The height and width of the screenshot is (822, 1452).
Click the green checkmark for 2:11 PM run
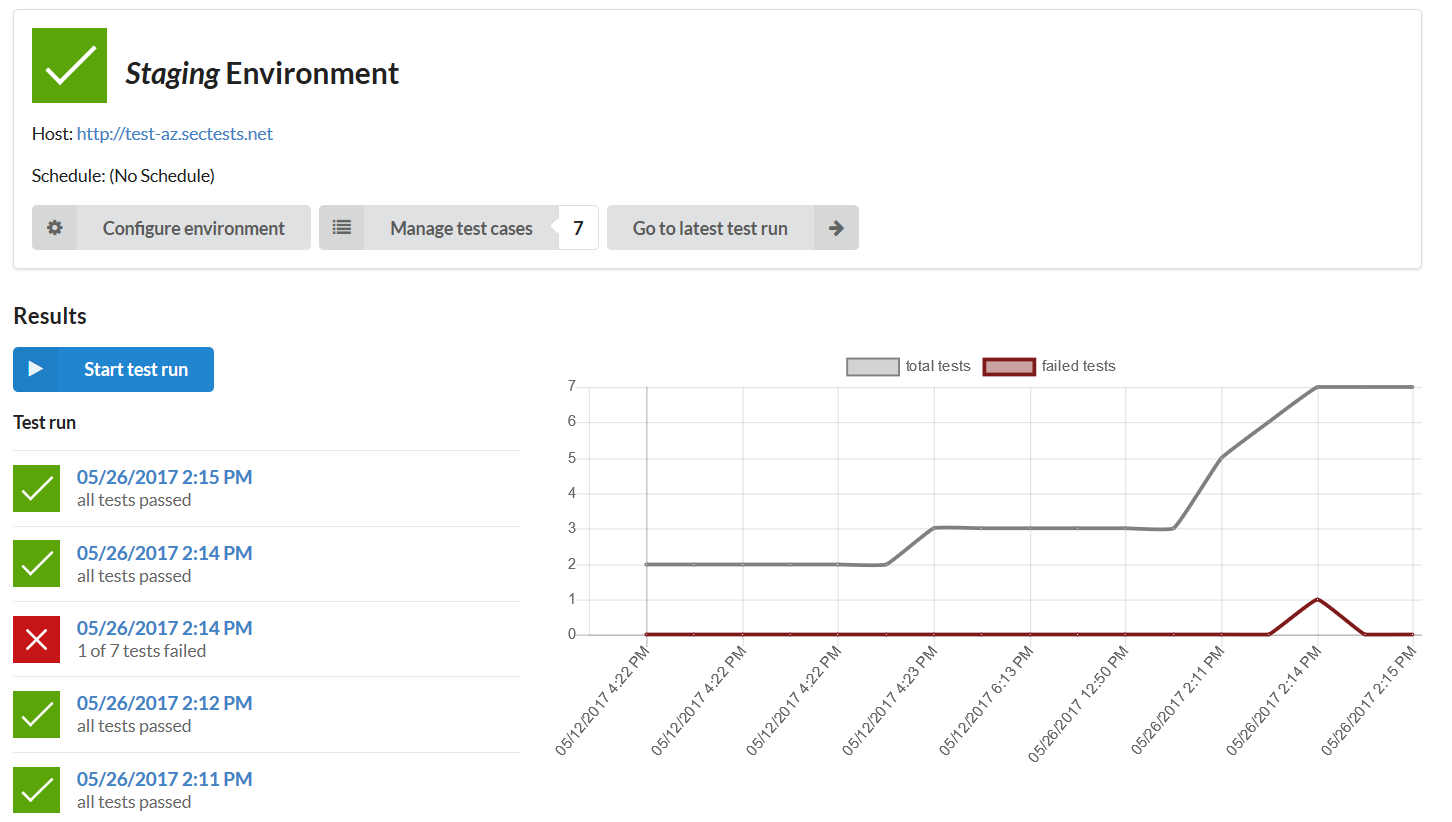(37, 790)
